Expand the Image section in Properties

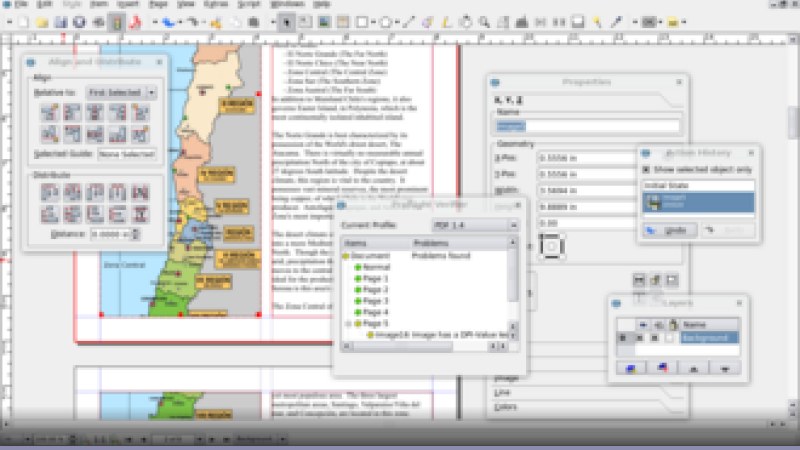[x=506, y=378]
